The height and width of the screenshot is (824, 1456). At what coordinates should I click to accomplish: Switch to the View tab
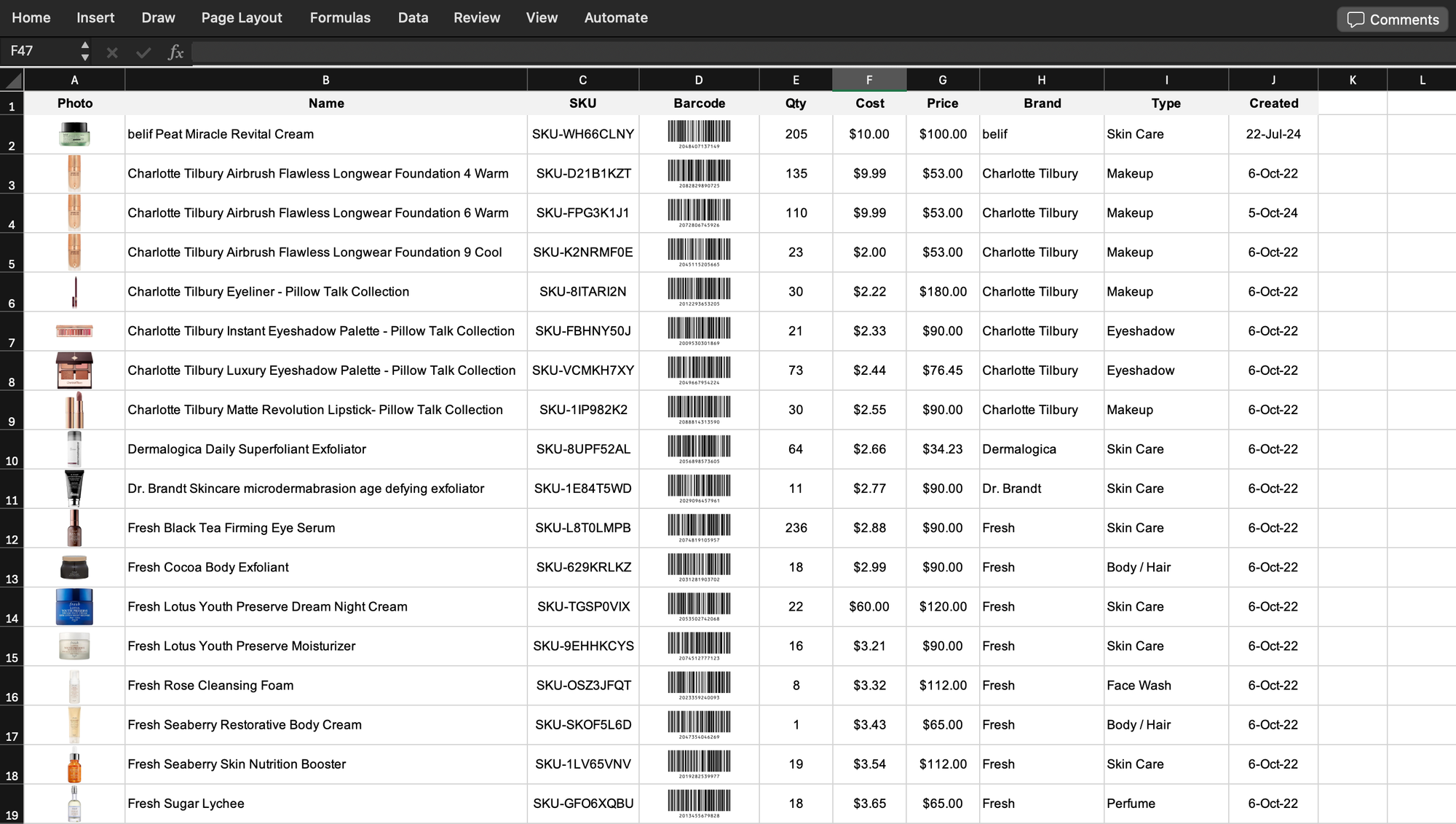[x=542, y=17]
